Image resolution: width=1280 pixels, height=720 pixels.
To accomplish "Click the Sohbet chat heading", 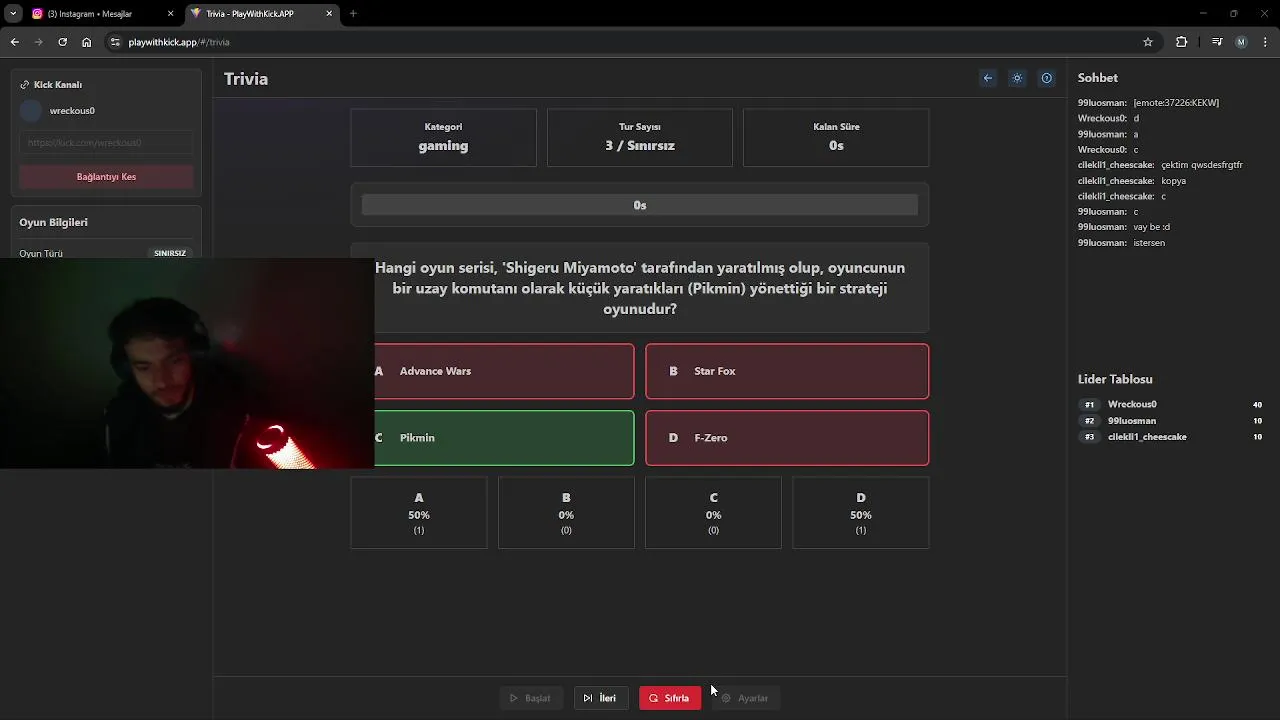I will [x=1098, y=78].
